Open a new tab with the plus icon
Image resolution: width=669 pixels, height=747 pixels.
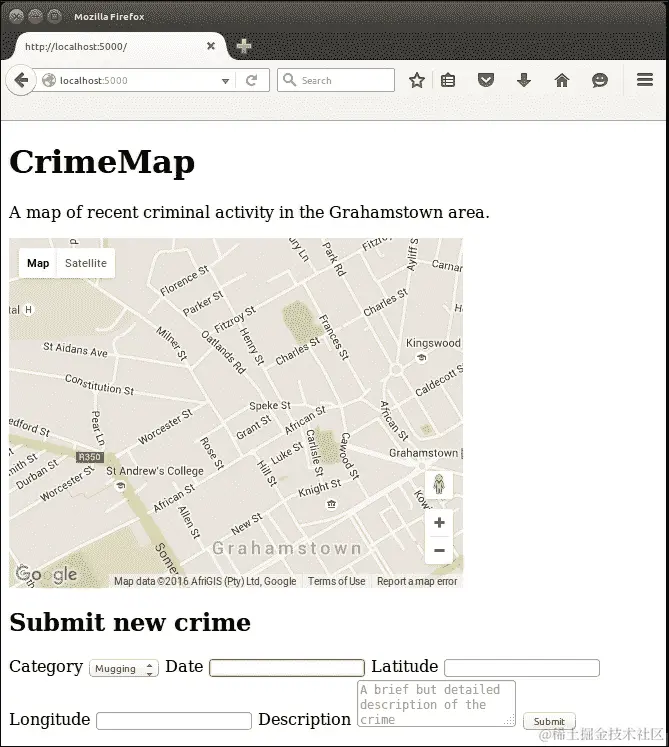(x=244, y=46)
